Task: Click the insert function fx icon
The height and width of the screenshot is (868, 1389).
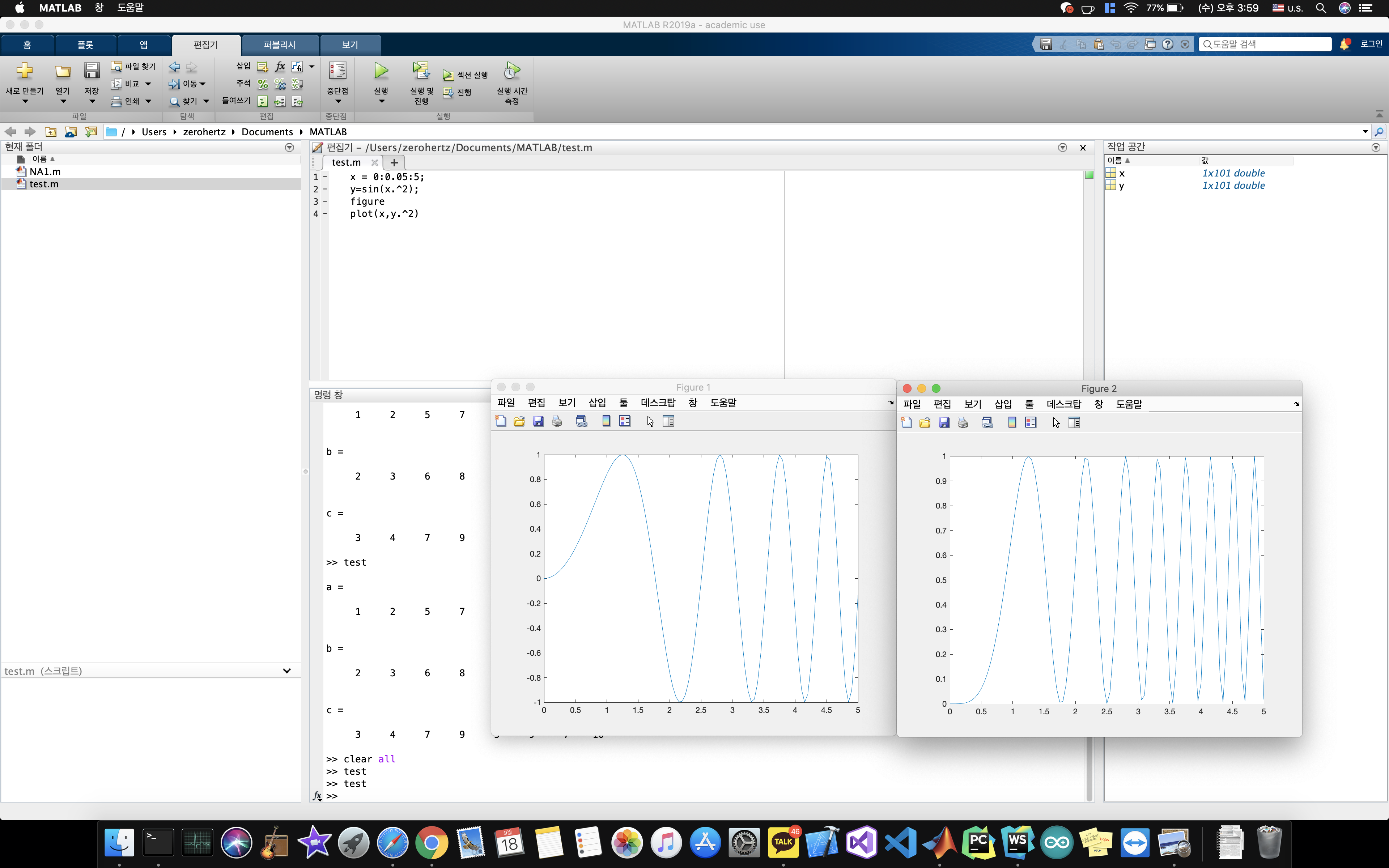Action: (x=280, y=67)
